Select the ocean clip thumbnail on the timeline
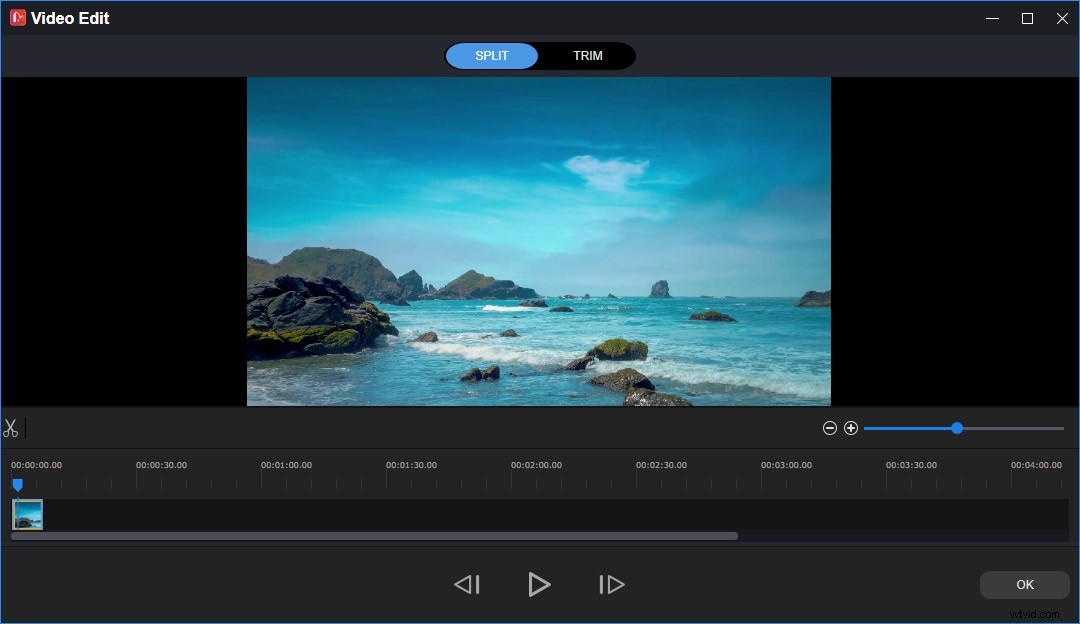 [27, 514]
